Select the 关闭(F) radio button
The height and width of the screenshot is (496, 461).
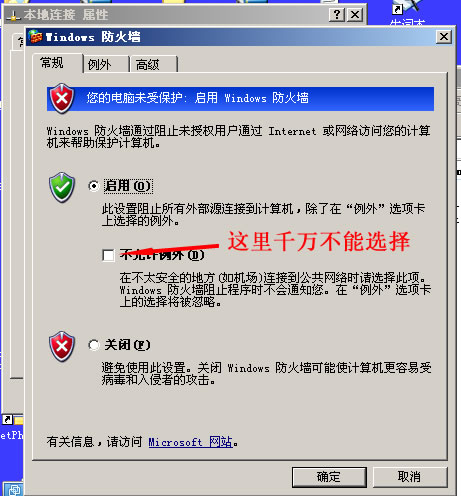94,345
